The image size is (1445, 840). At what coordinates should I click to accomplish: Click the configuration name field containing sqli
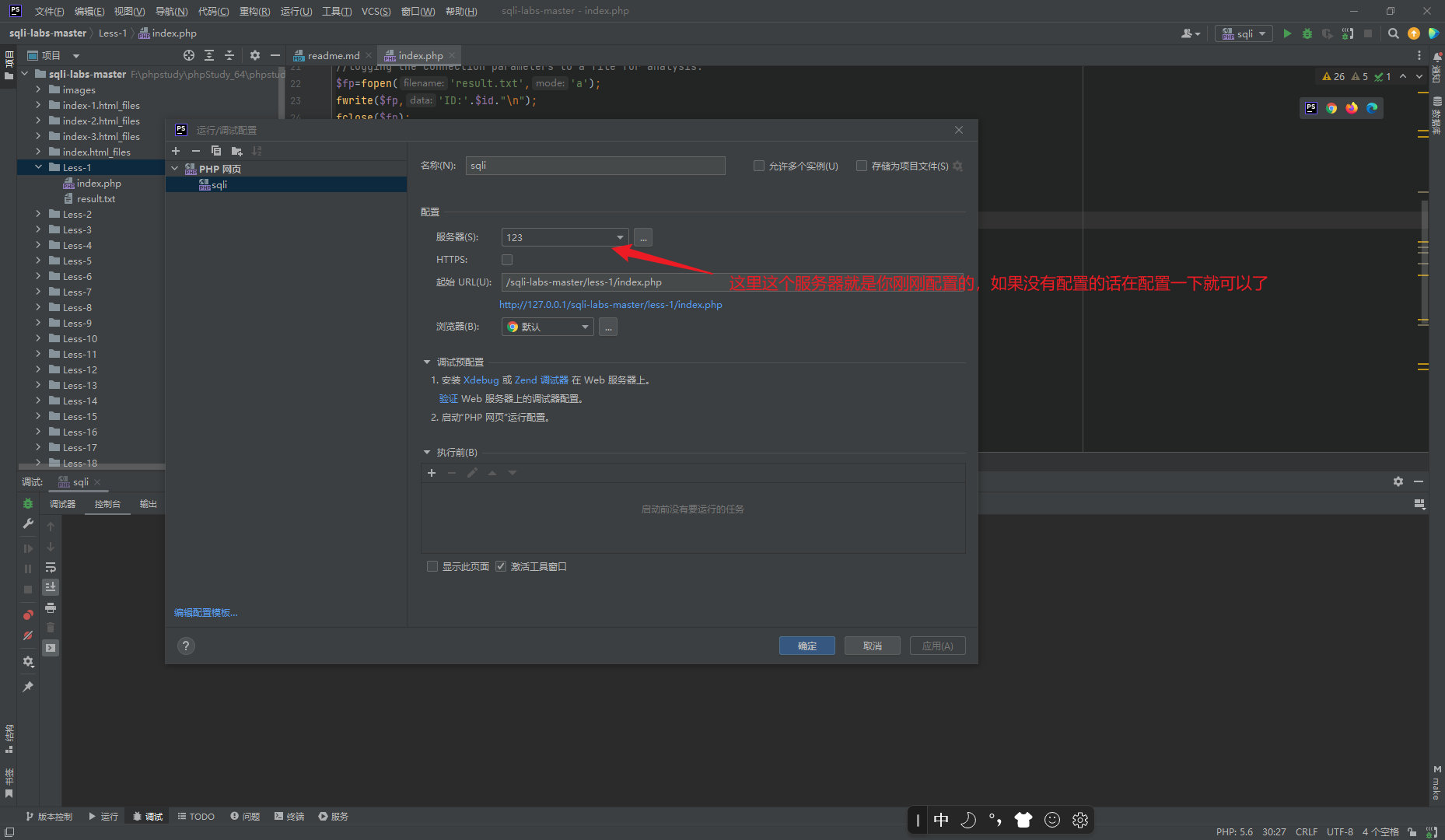point(595,166)
